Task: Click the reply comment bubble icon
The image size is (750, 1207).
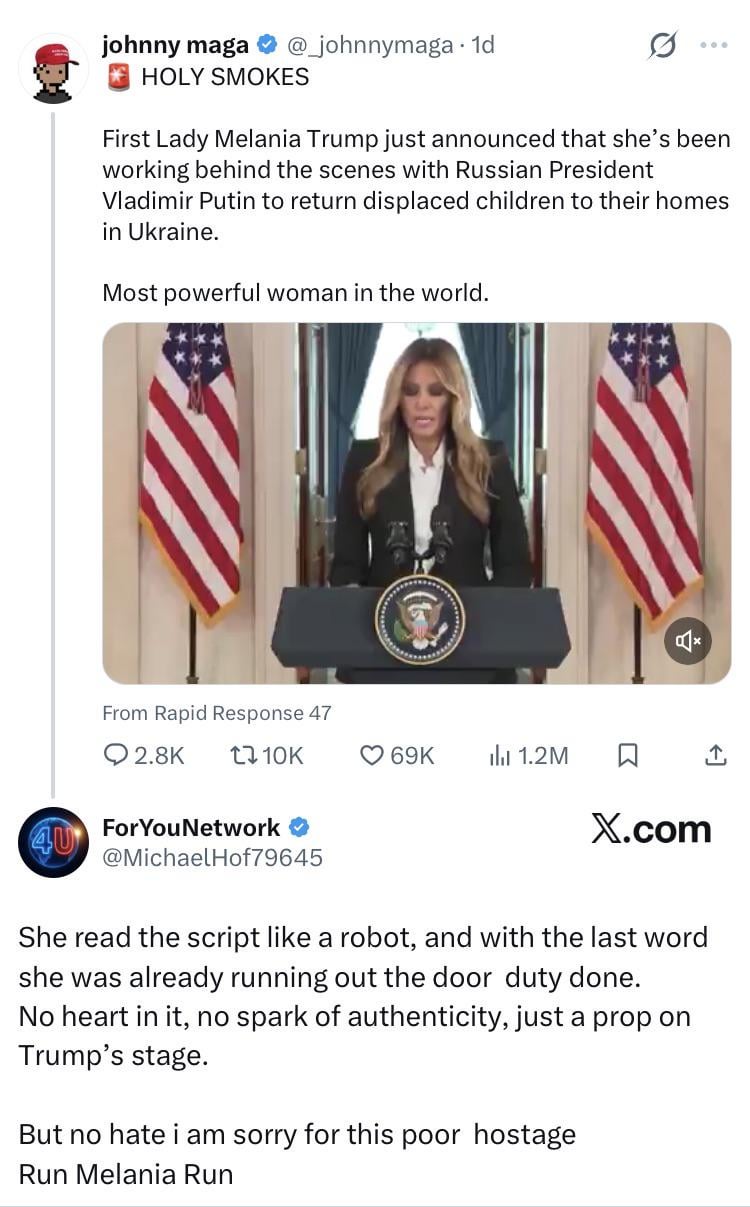Action: point(117,756)
